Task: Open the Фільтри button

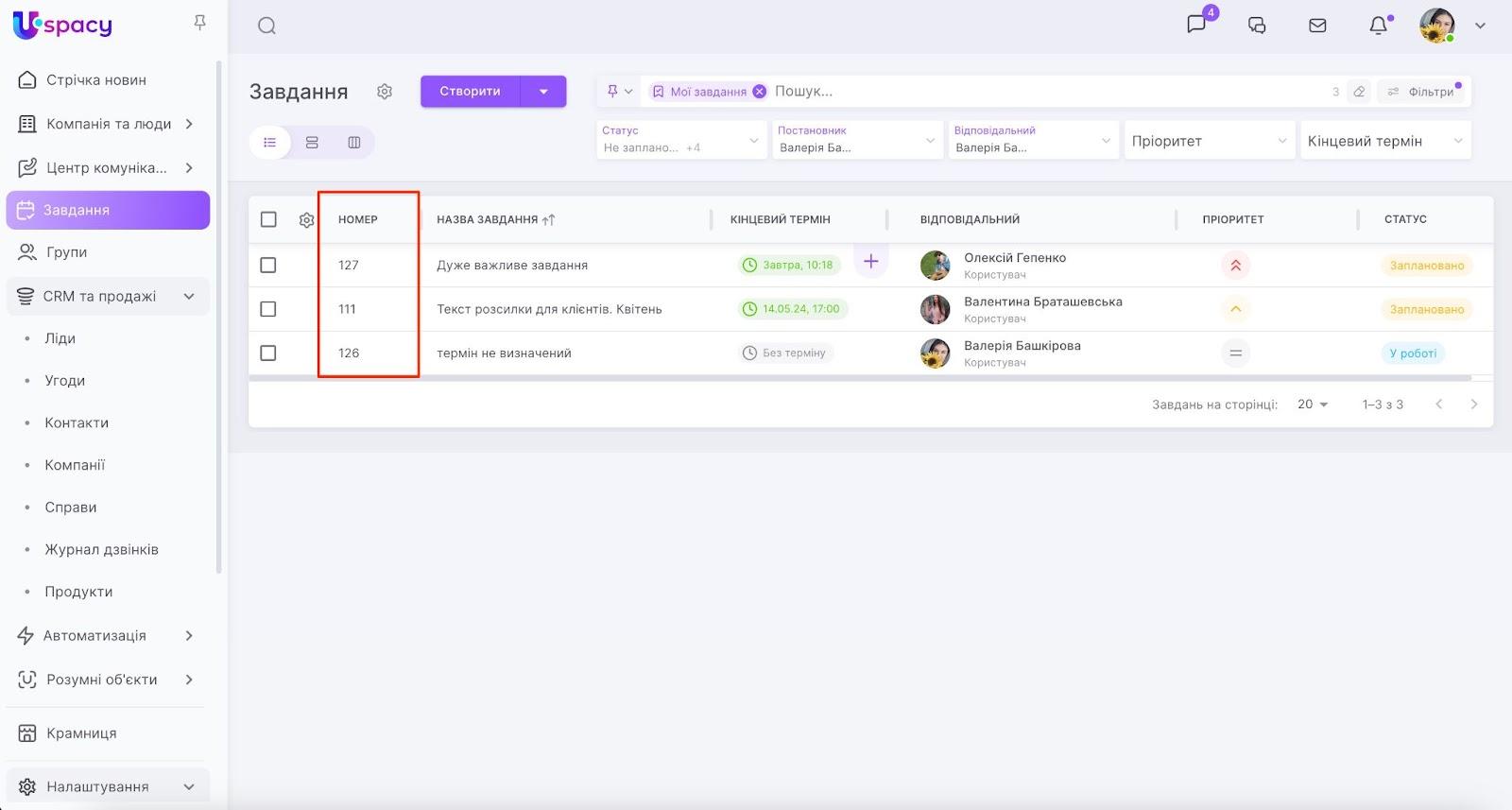Action: click(x=1421, y=92)
